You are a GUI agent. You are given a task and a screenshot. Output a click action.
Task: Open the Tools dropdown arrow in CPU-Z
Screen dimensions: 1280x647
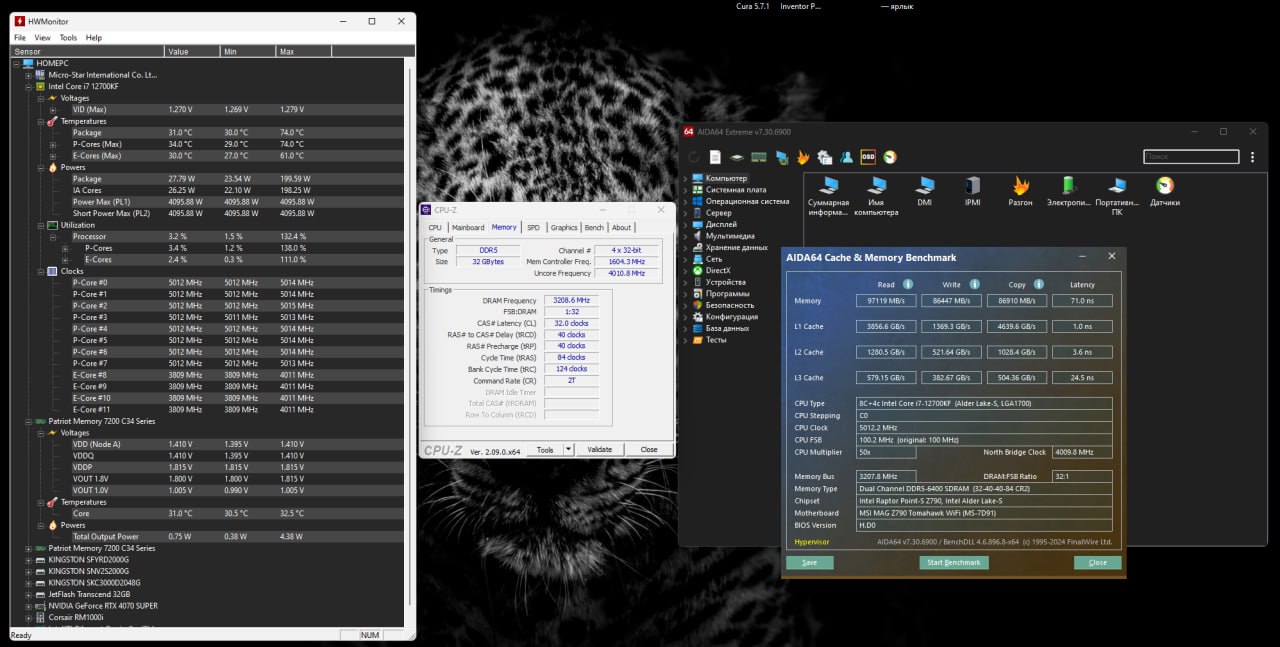point(568,450)
